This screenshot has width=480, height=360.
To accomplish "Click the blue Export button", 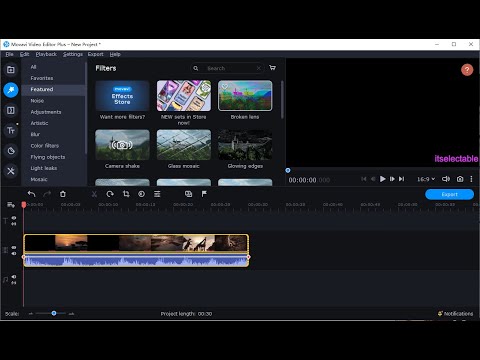I will (449, 194).
